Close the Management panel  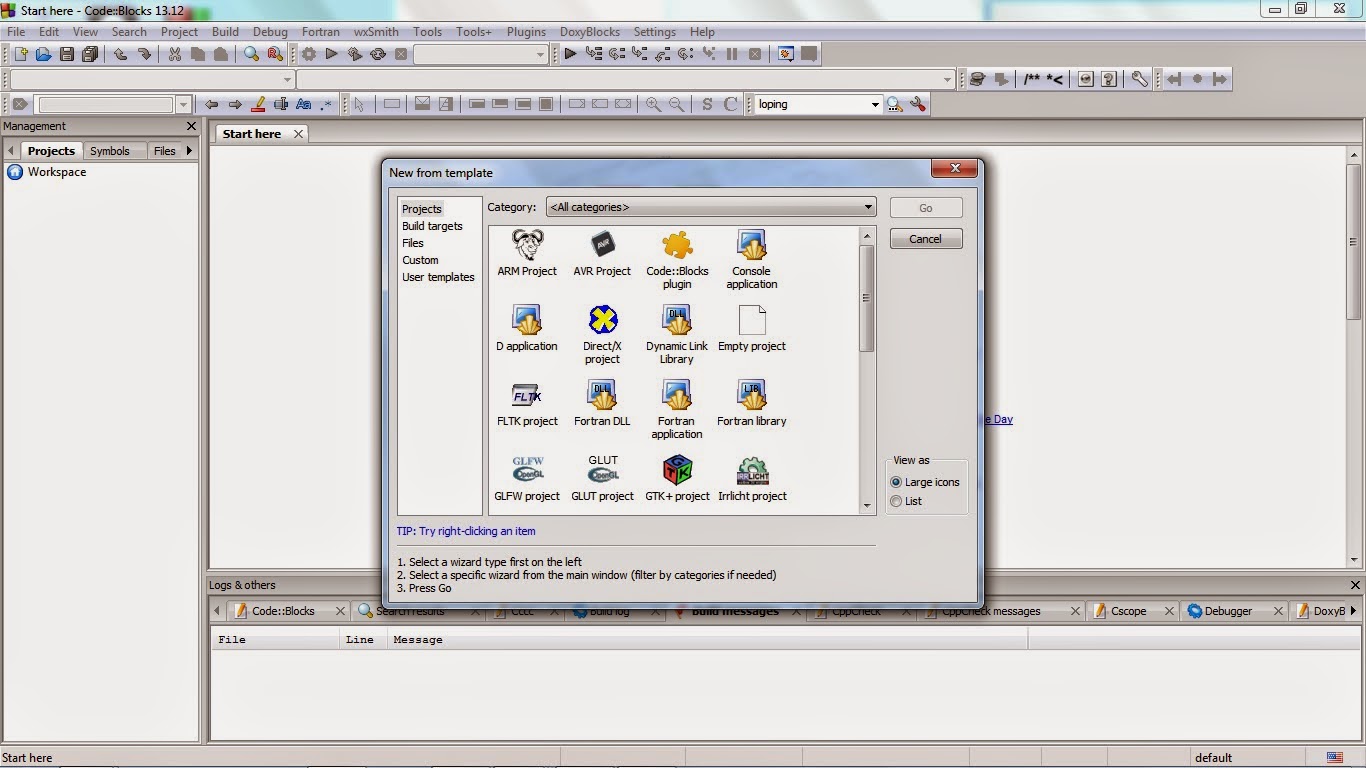192,127
